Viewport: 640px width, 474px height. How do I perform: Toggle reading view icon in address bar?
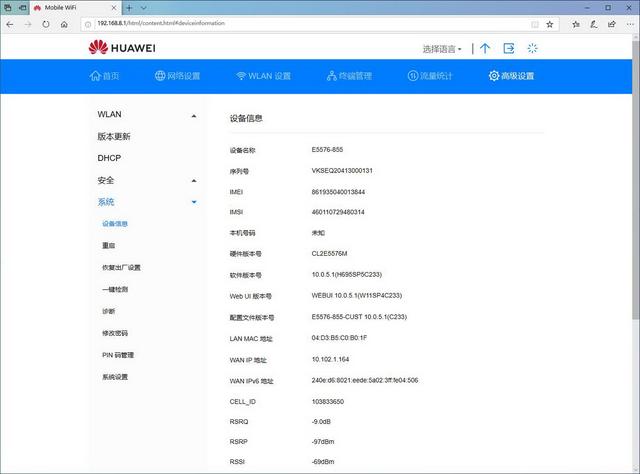[535, 24]
